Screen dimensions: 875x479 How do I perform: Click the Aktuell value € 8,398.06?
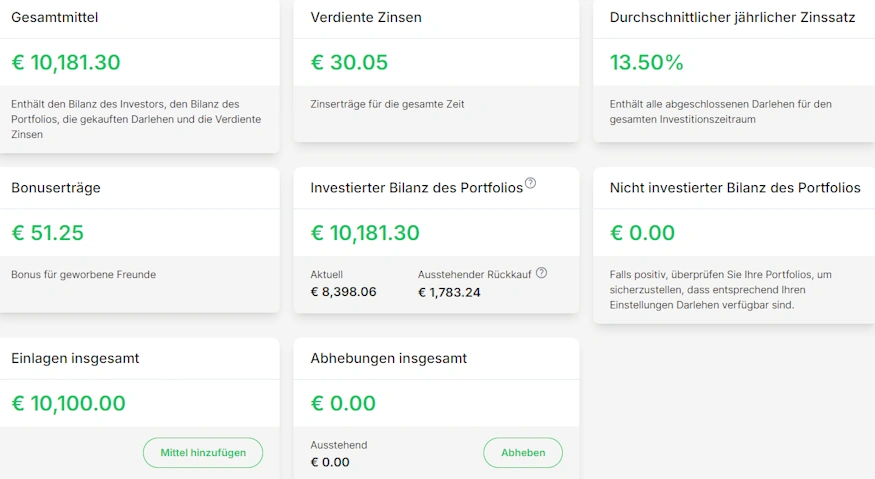point(343,292)
